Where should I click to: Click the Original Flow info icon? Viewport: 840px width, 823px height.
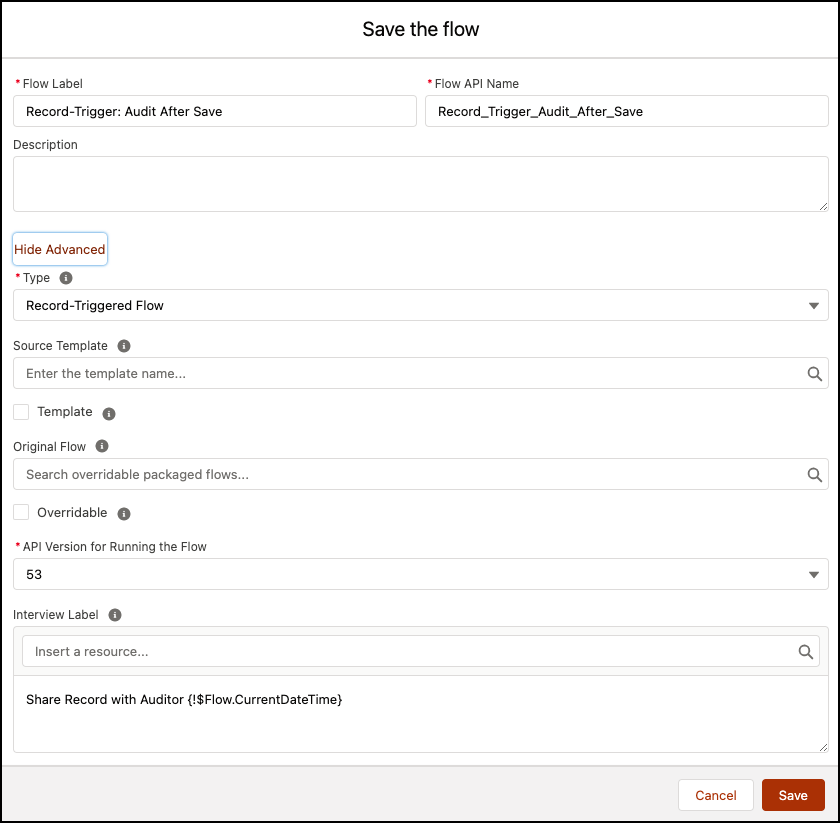[x=102, y=446]
